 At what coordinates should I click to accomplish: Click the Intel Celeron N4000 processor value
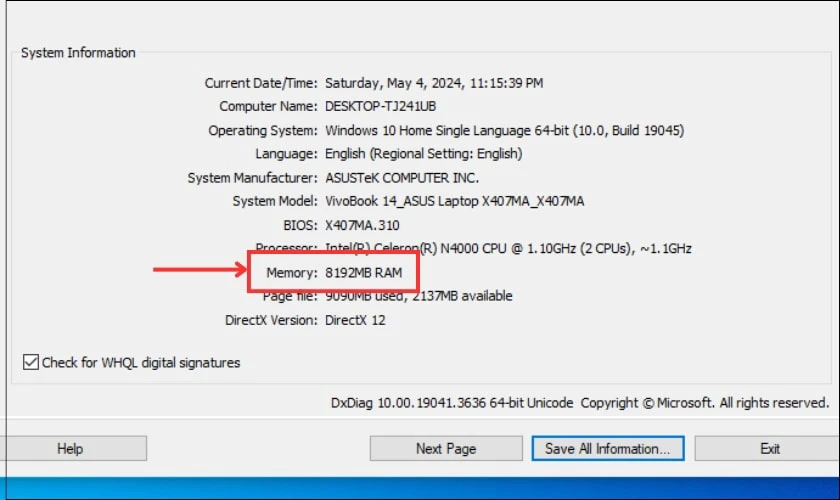(508, 248)
